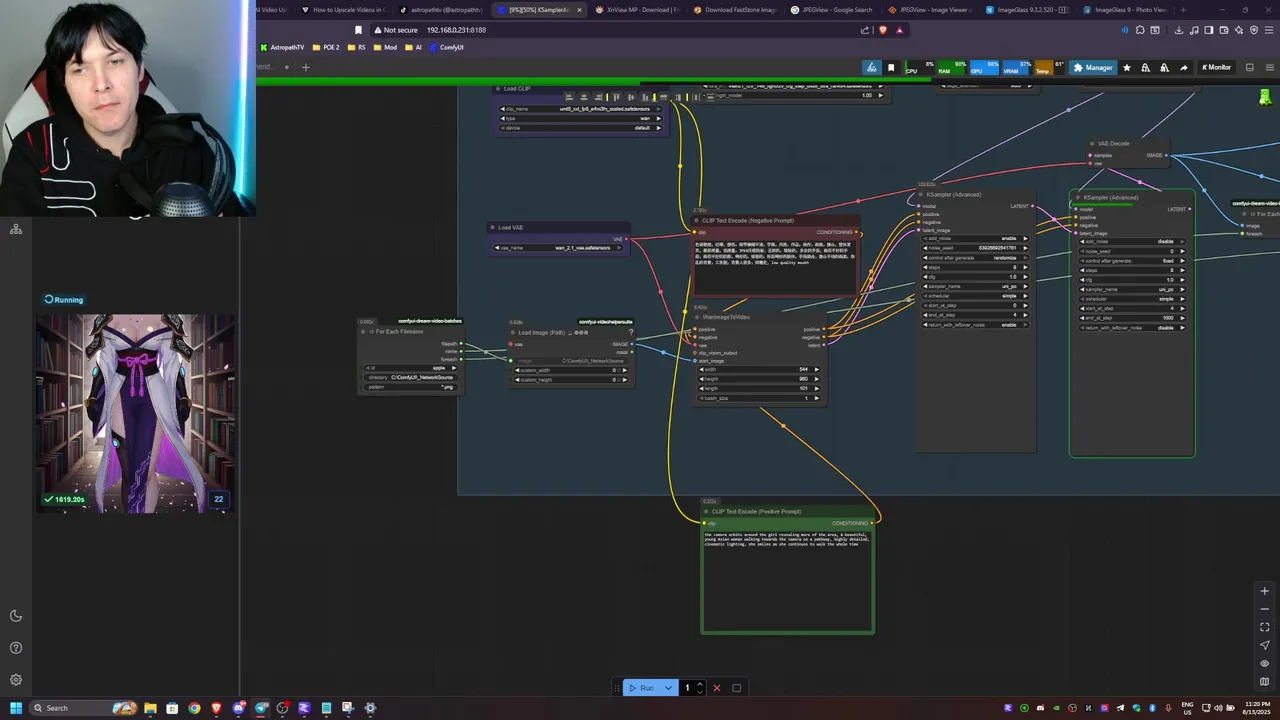Viewport: 1280px width, 720px height.
Task: Click the star icon next to Manager
Action: 1127,68
